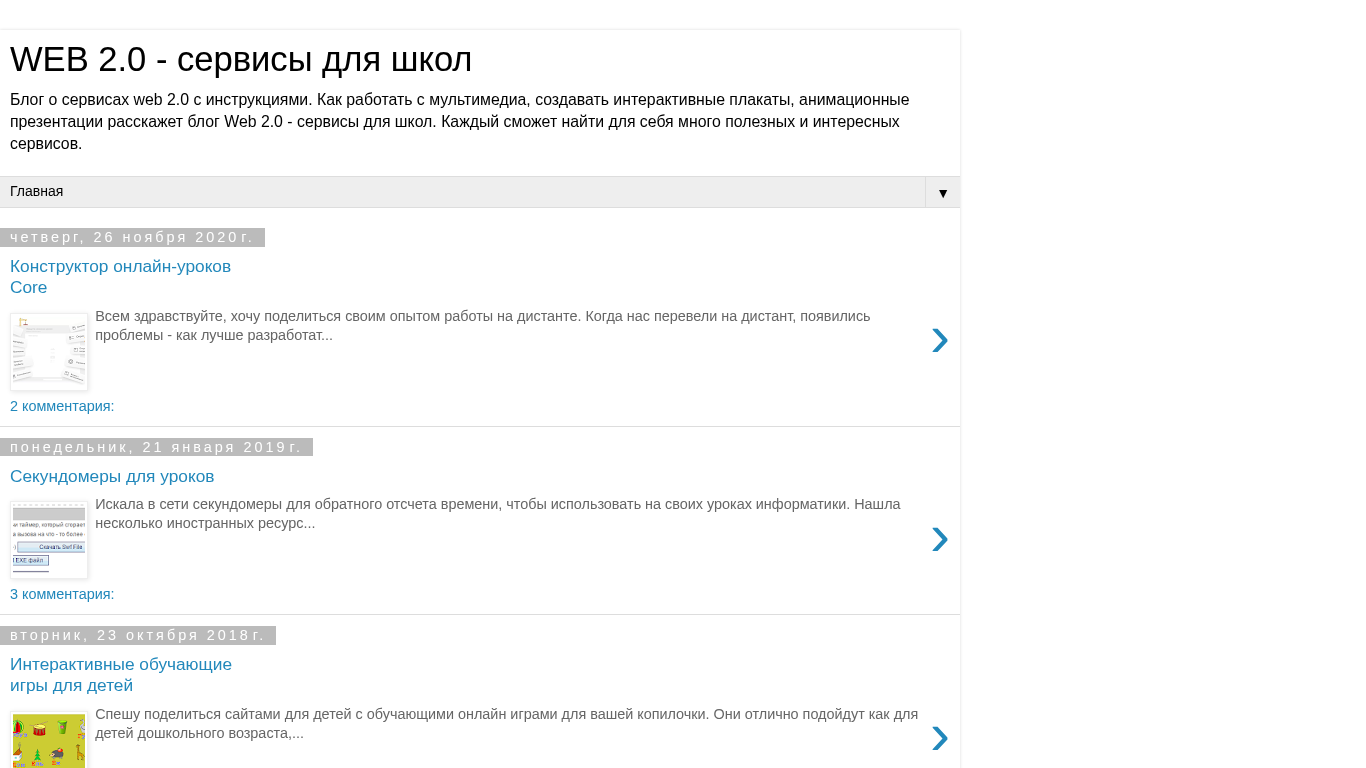Click chevron arrow next to children's games post

[x=939, y=738]
